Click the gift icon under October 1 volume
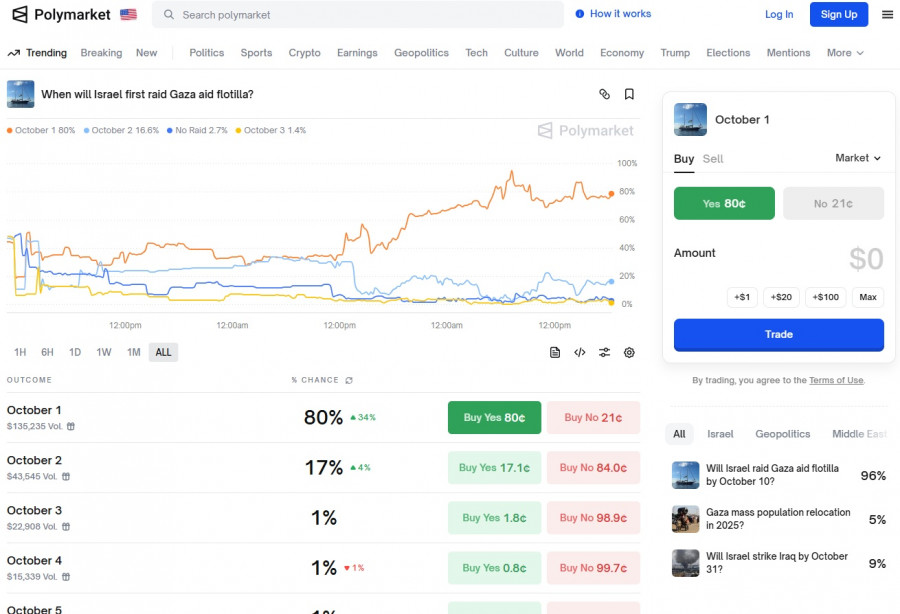The image size is (900, 614). (70, 426)
